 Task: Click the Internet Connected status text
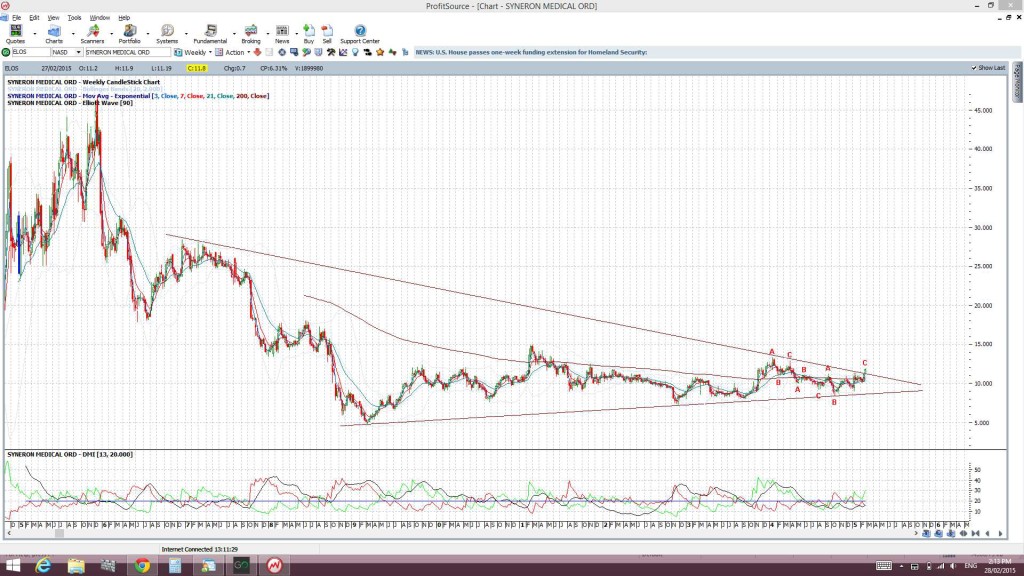coord(200,550)
